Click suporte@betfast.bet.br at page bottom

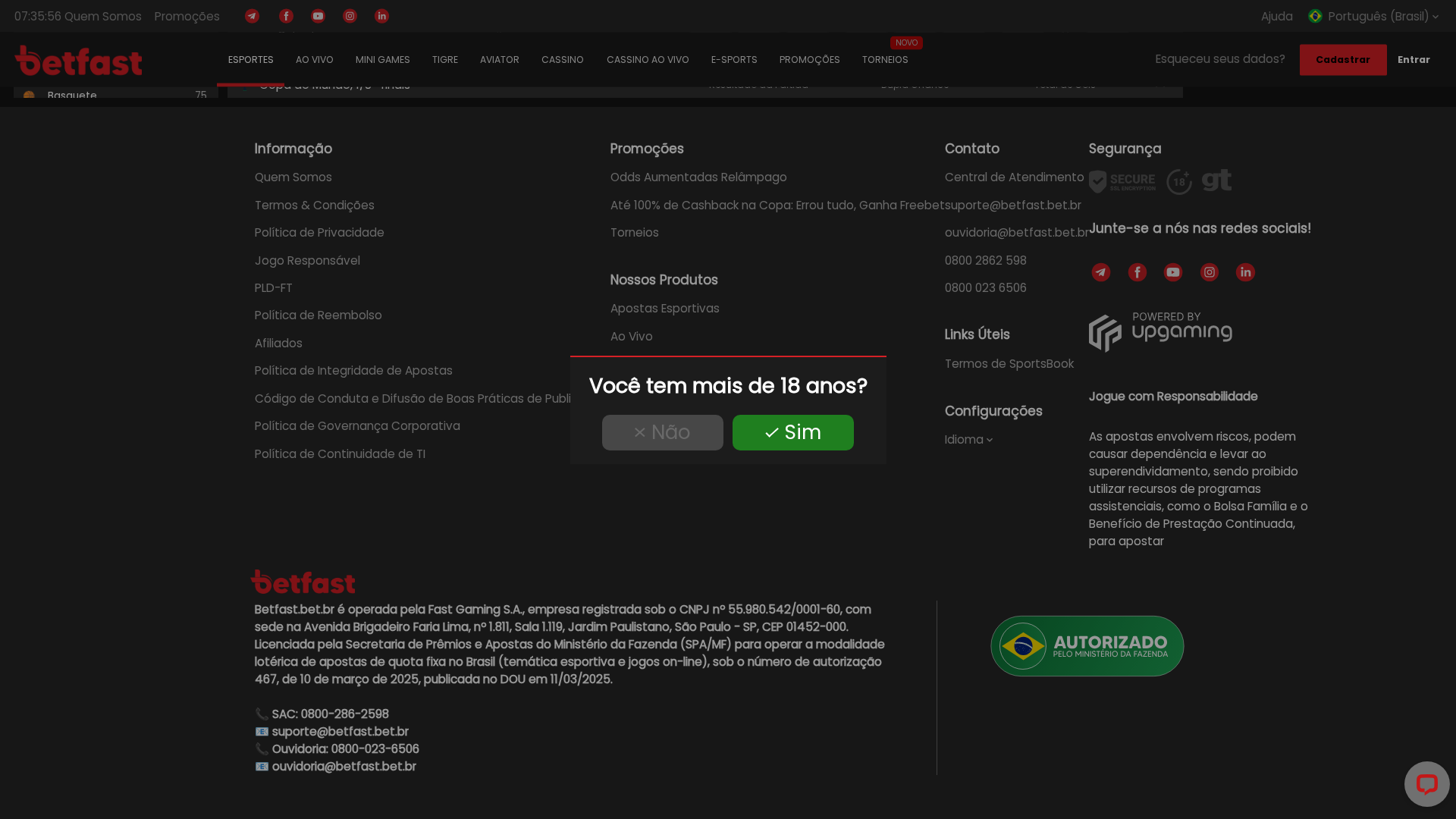tap(340, 732)
